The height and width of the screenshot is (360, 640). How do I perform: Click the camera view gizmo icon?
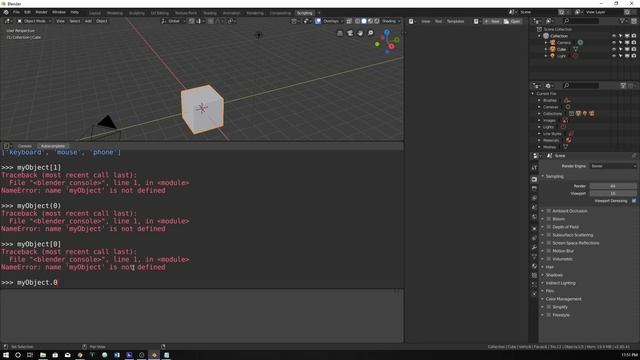(x=350, y=33)
